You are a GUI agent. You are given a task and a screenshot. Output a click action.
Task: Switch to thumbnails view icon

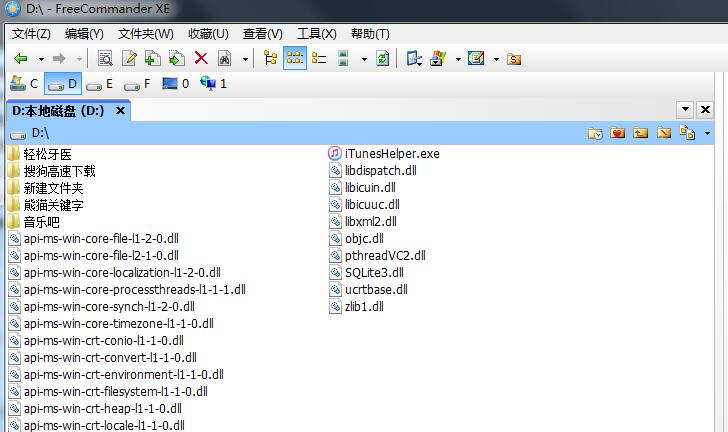(x=343, y=59)
